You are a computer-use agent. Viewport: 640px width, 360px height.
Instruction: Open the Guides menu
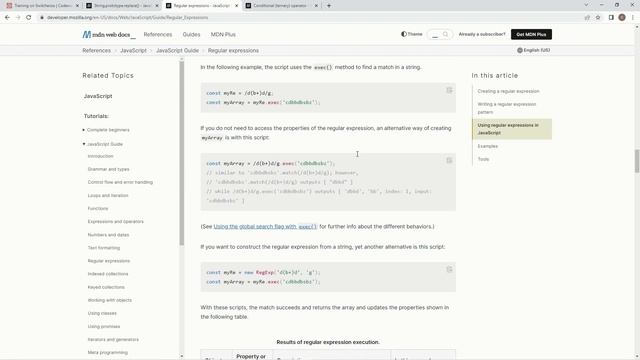tap(191, 35)
